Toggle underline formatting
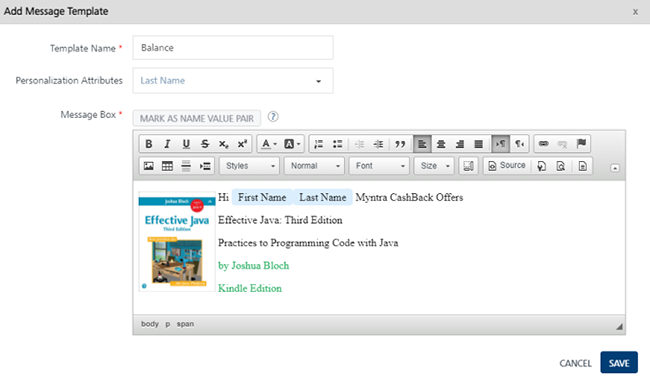Viewport: 650px width, 382px height. click(x=186, y=144)
